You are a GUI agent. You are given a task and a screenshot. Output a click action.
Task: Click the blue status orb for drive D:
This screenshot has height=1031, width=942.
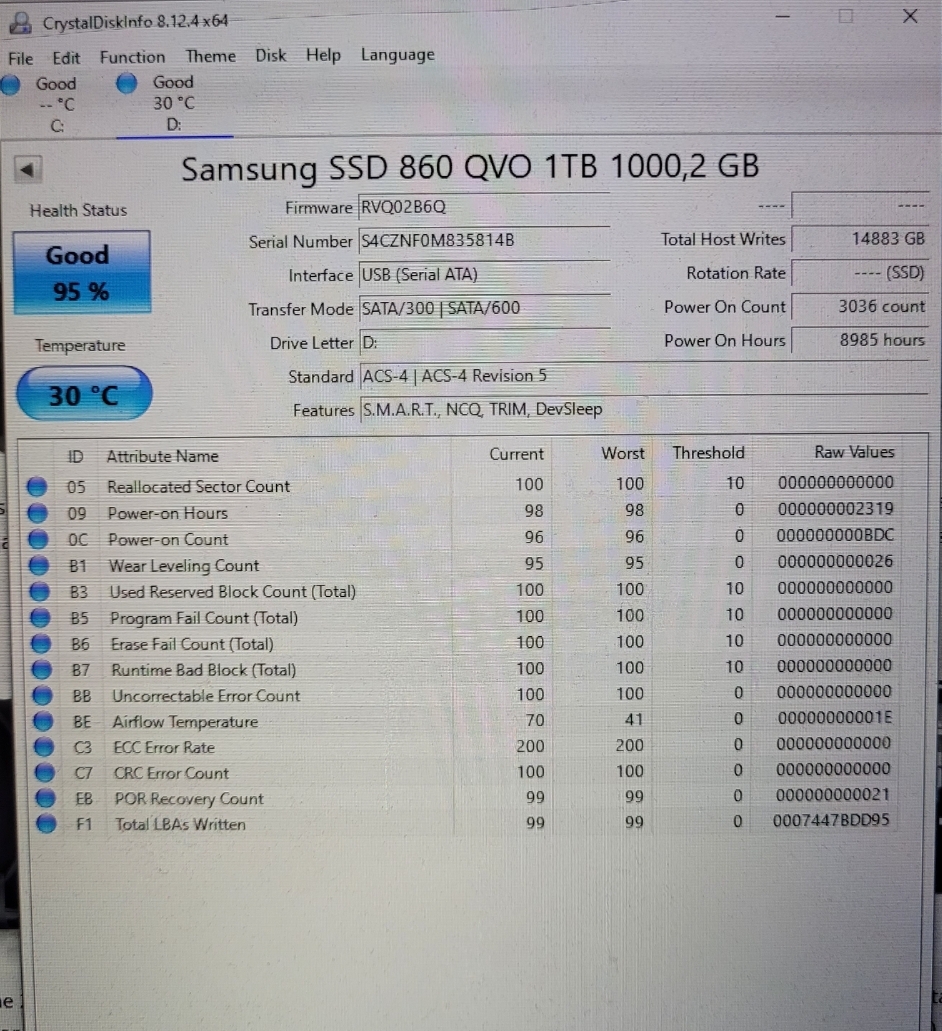coord(126,84)
